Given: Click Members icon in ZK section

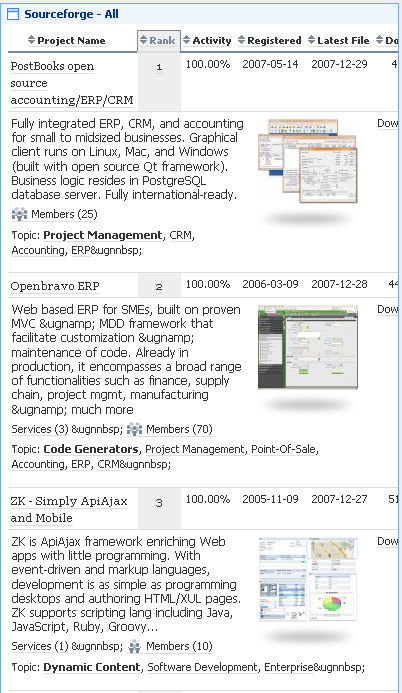Looking at the screenshot, I should [134, 646].
